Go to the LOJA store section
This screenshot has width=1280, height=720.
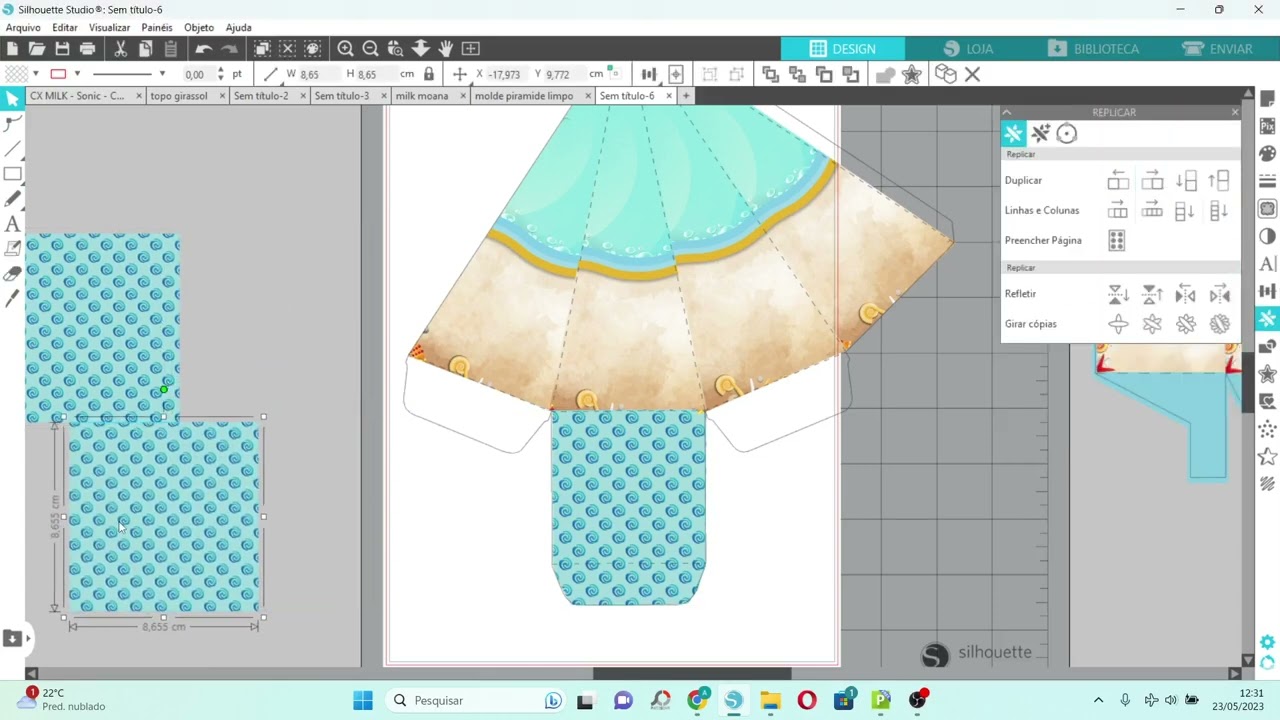pos(968,48)
